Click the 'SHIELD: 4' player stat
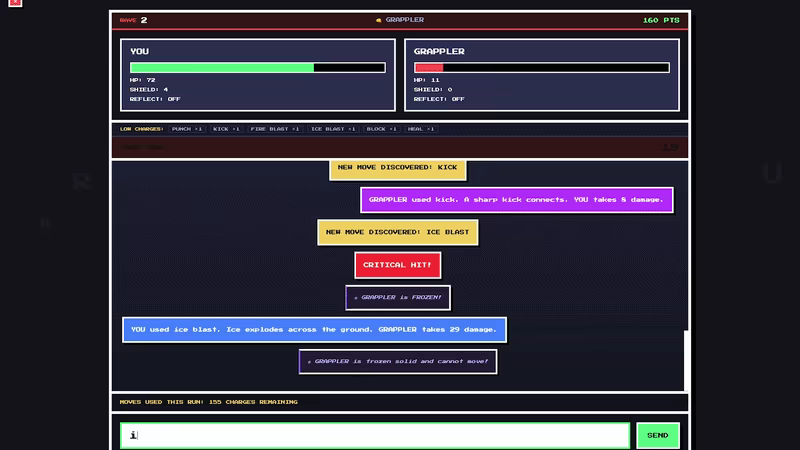The image size is (800, 450). (x=148, y=89)
